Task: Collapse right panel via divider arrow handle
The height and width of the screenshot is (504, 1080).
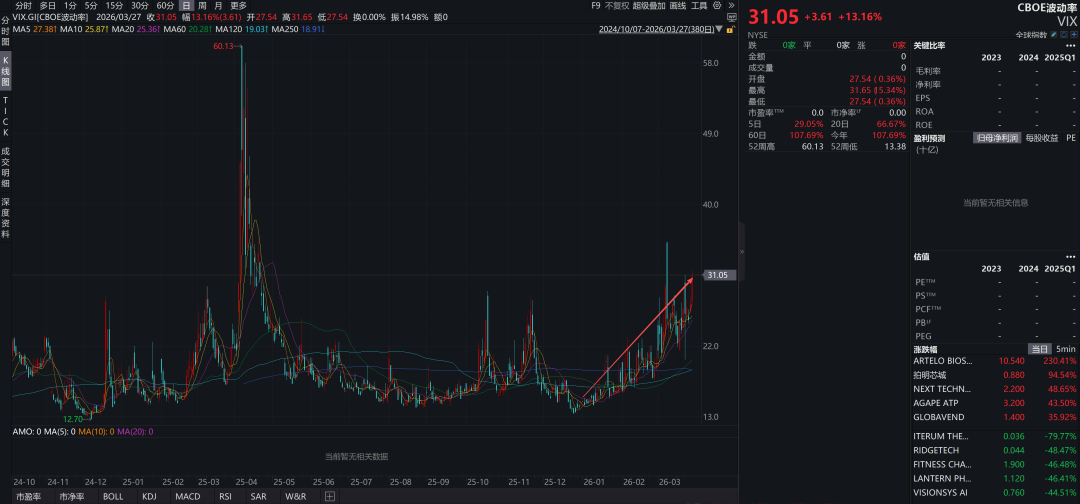Action: [x=742, y=252]
